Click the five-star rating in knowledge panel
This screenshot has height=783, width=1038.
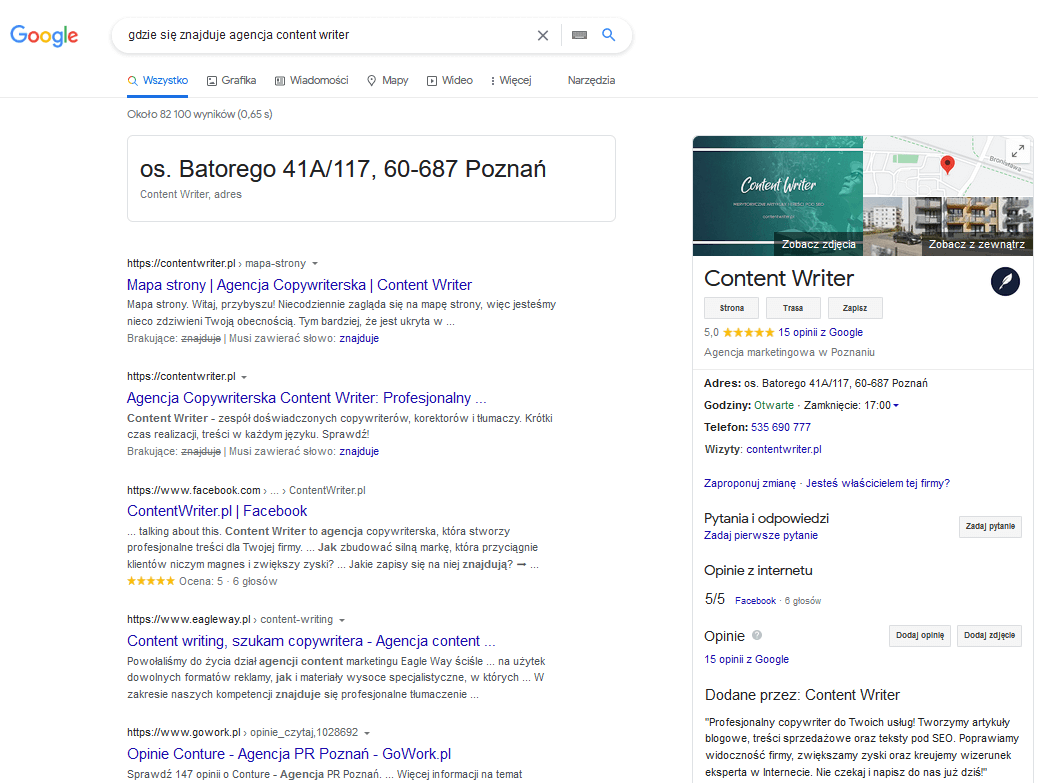(x=748, y=332)
